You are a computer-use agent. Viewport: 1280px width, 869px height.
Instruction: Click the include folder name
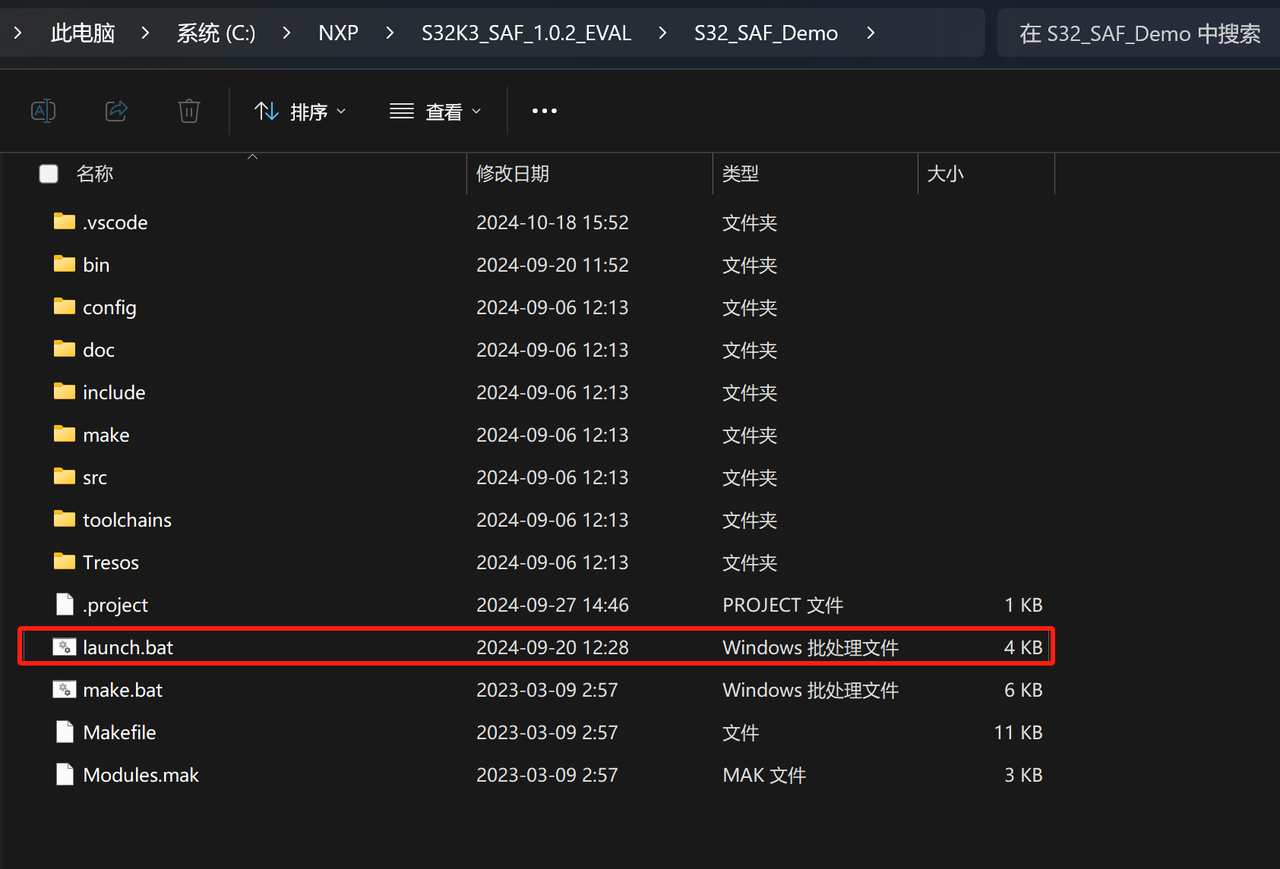114,392
